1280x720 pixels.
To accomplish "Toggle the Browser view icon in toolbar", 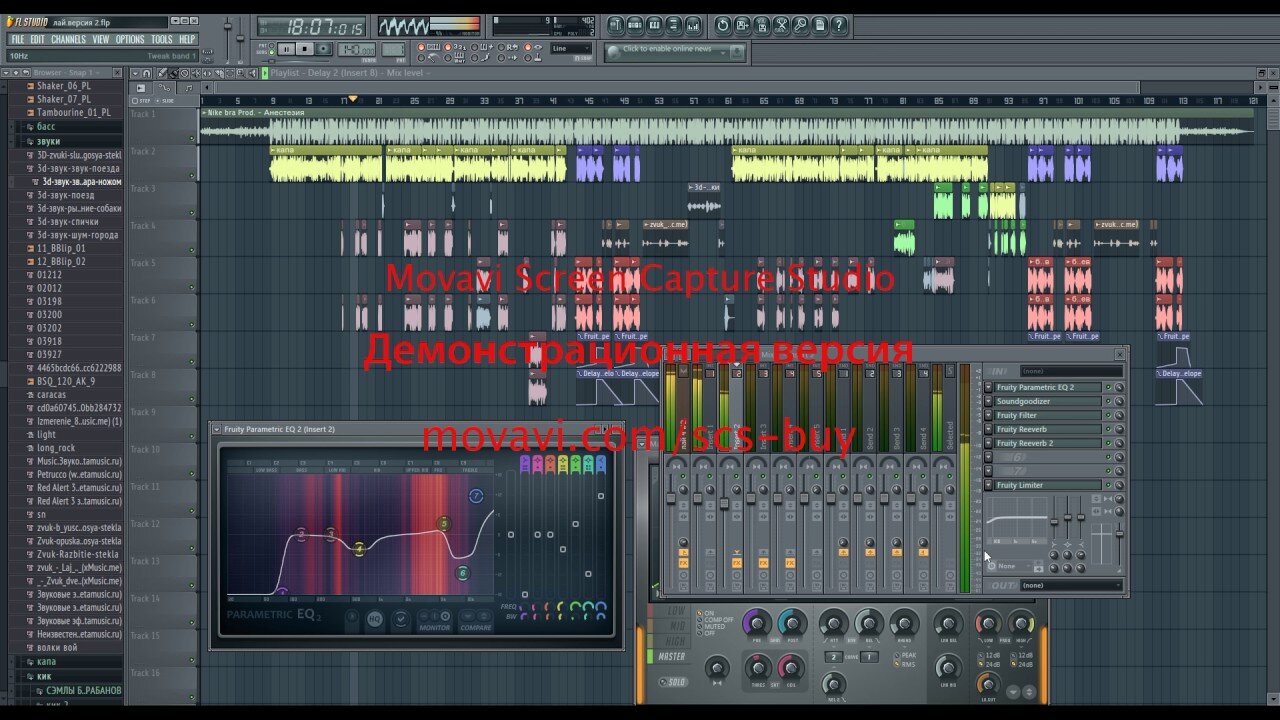I will pos(674,25).
